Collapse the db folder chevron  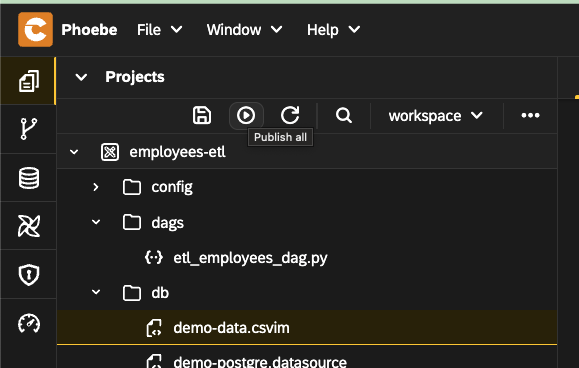96,292
